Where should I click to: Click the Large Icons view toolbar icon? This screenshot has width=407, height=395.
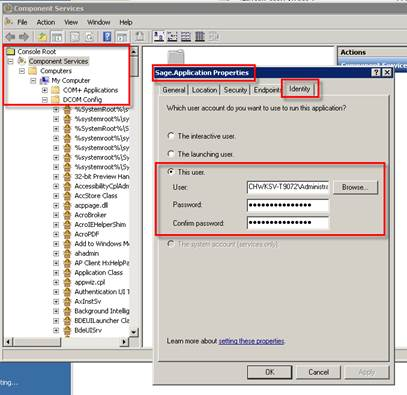(159, 37)
